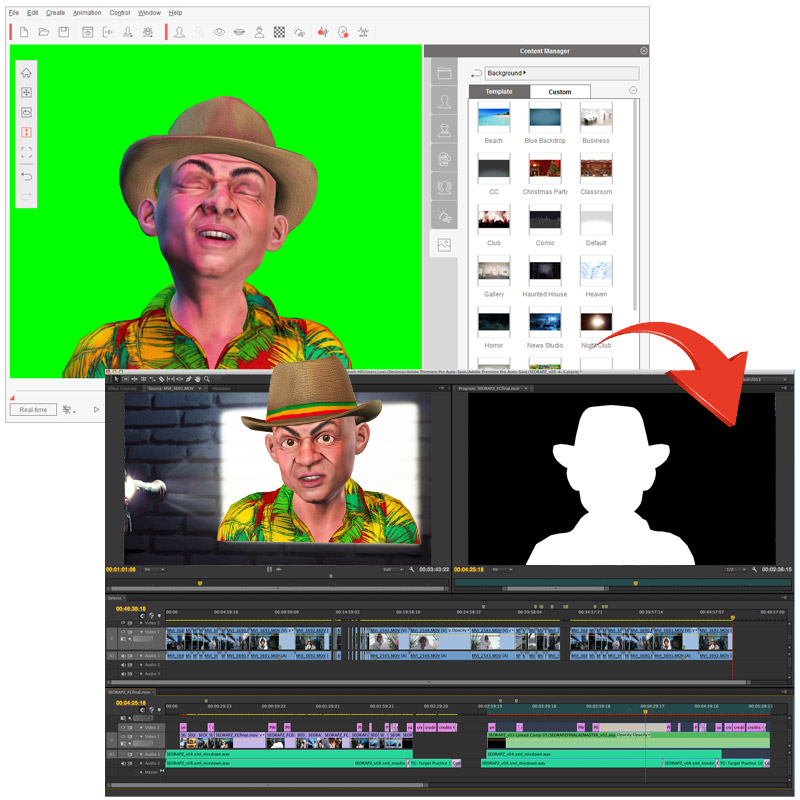Image resolution: width=800 pixels, height=800 pixels.
Task: Open the Eye settings tool
Action: click(220, 32)
